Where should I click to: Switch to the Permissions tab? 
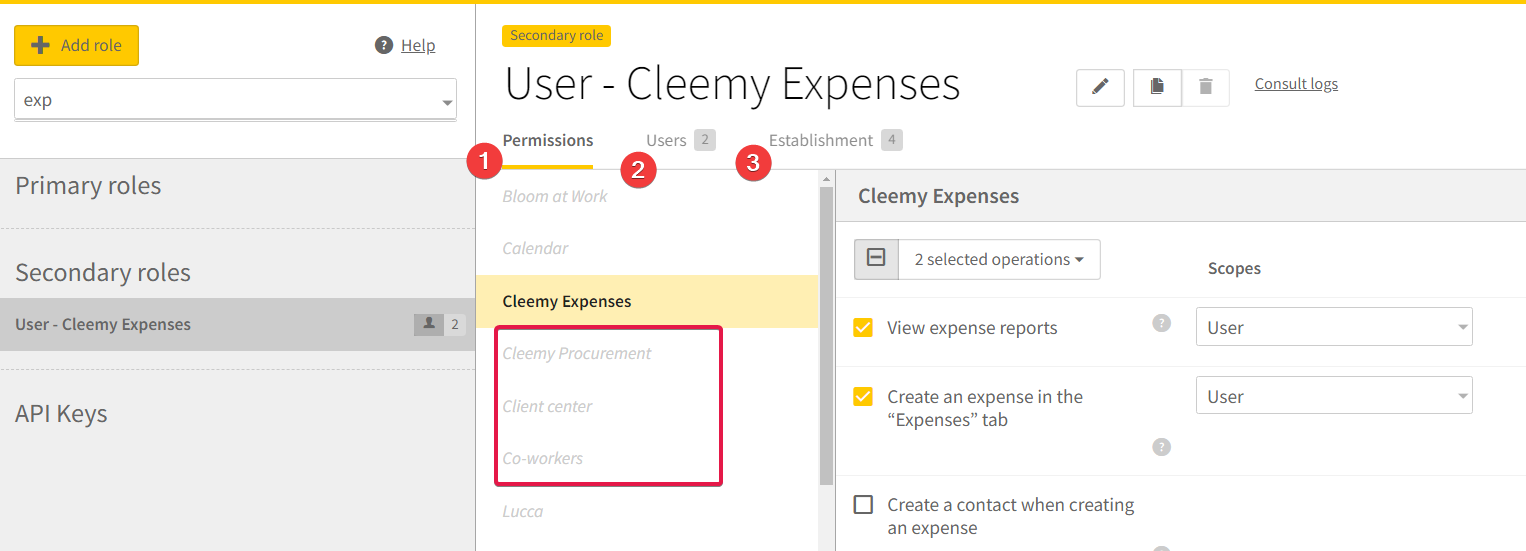(548, 141)
